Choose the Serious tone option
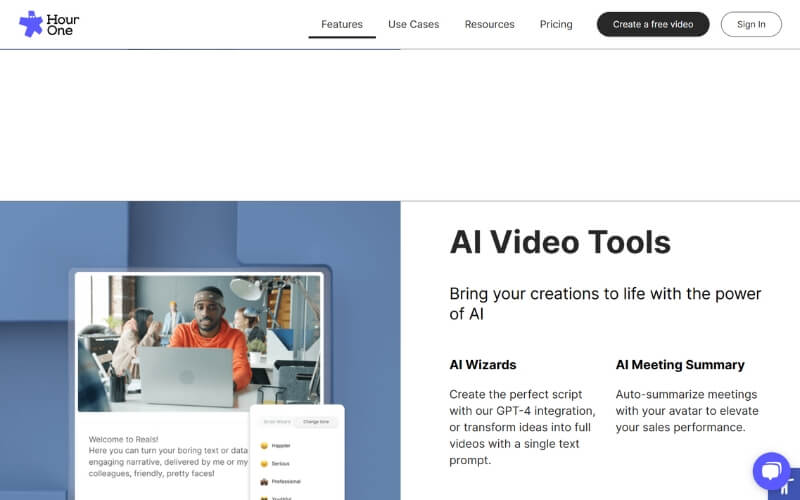 pos(275,463)
